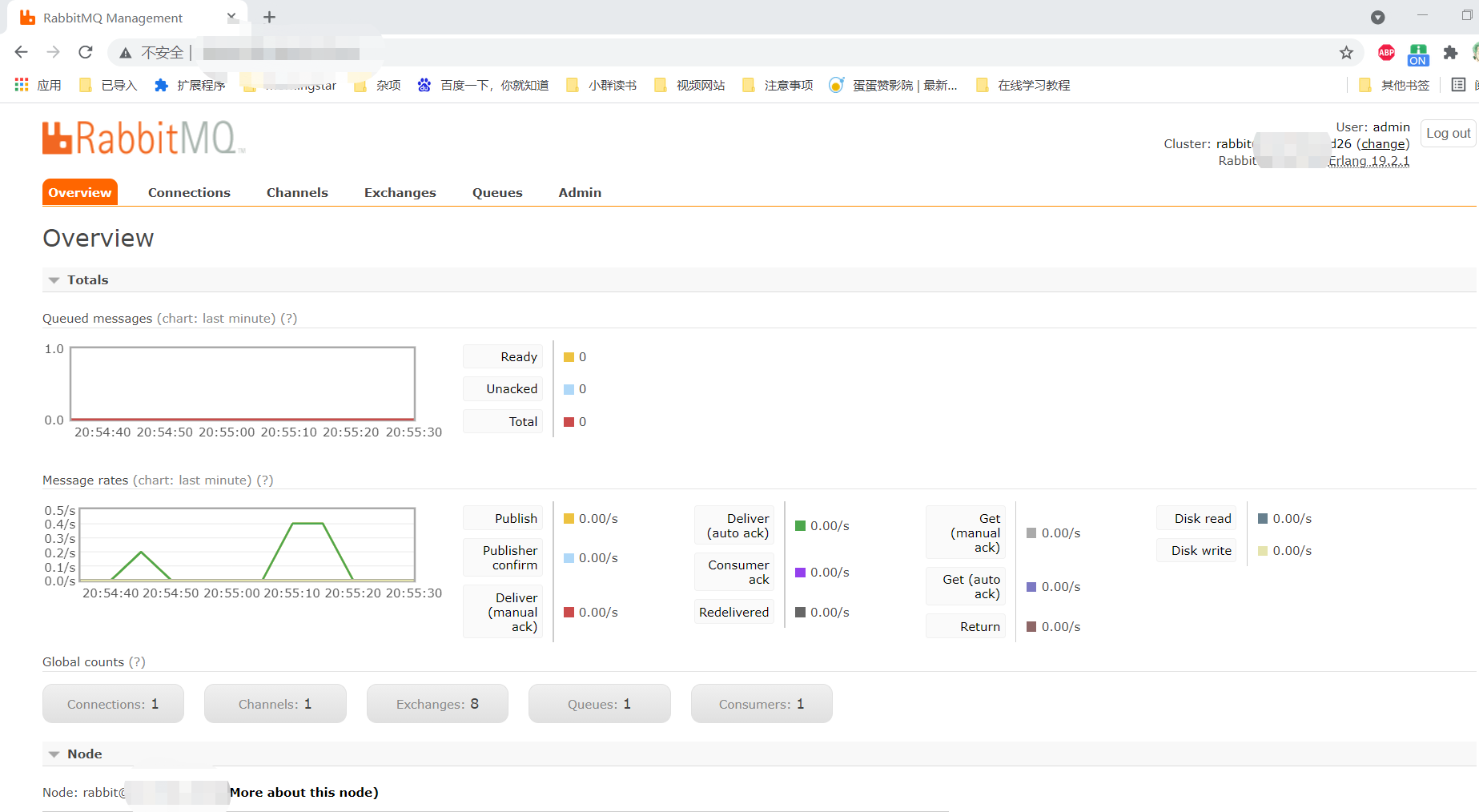The width and height of the screenshot is (1479, 812).
Task: Switch to the Overview tab
Action: tap(80, 192)
